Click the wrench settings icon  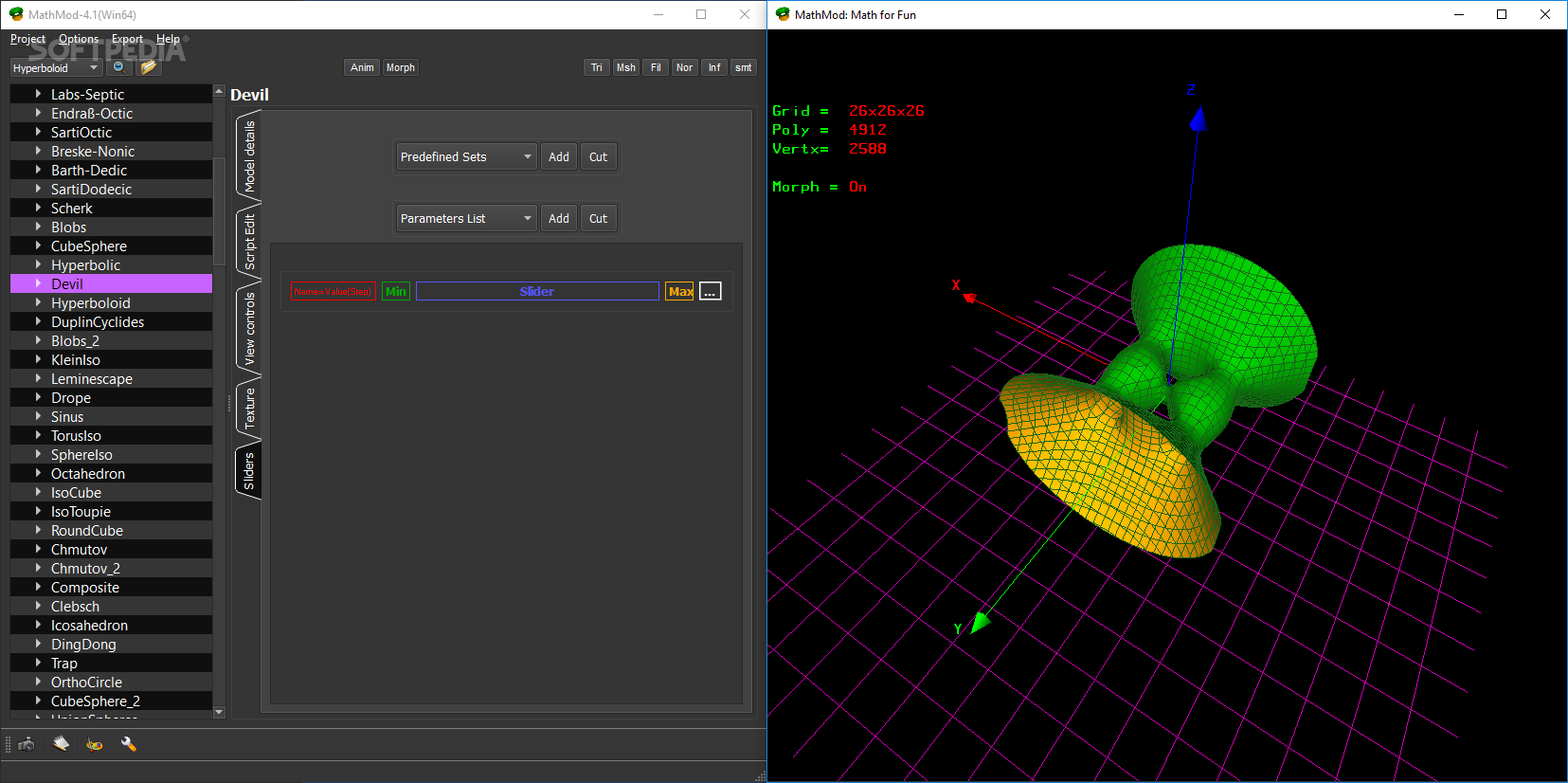pos(129,744)
